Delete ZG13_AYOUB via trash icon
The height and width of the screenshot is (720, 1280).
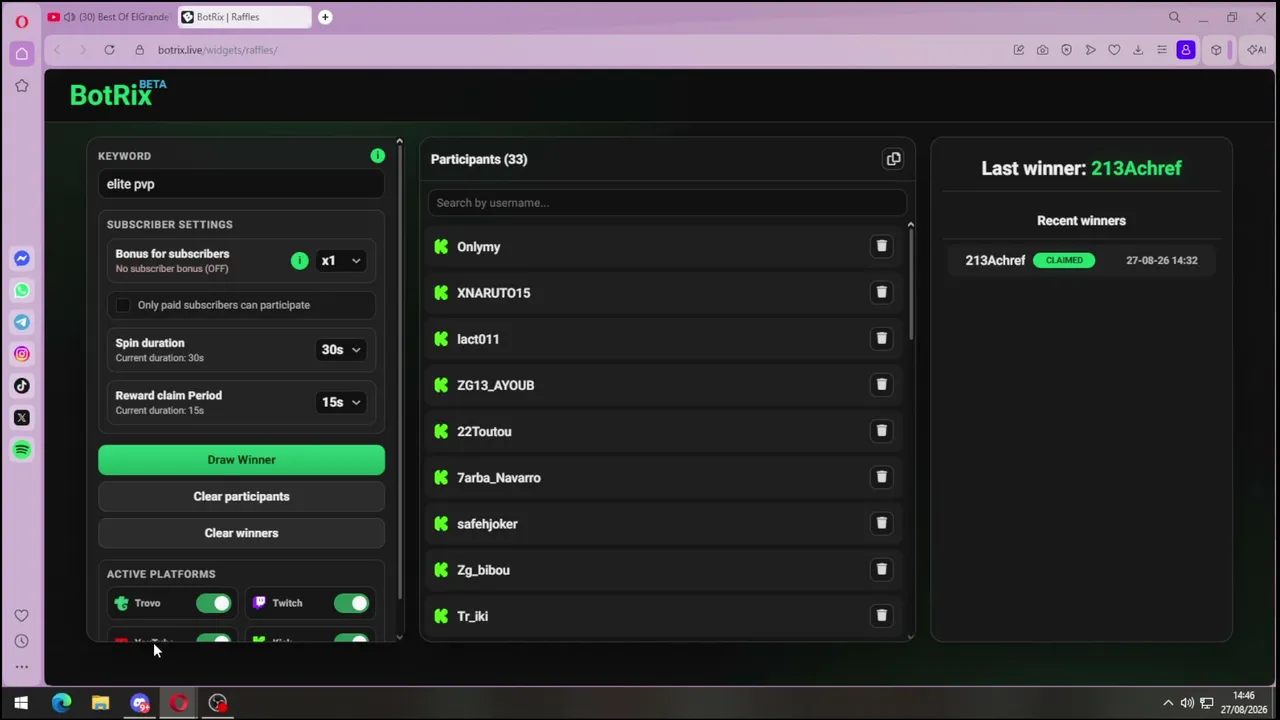[881, 384]
